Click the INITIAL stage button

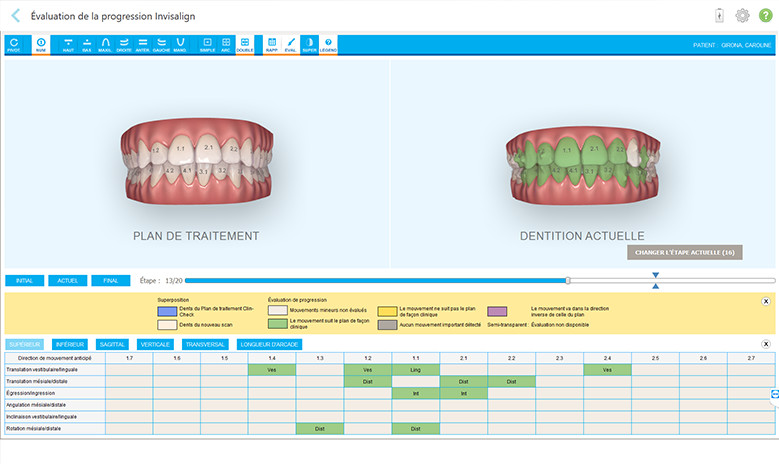[24, 281]
